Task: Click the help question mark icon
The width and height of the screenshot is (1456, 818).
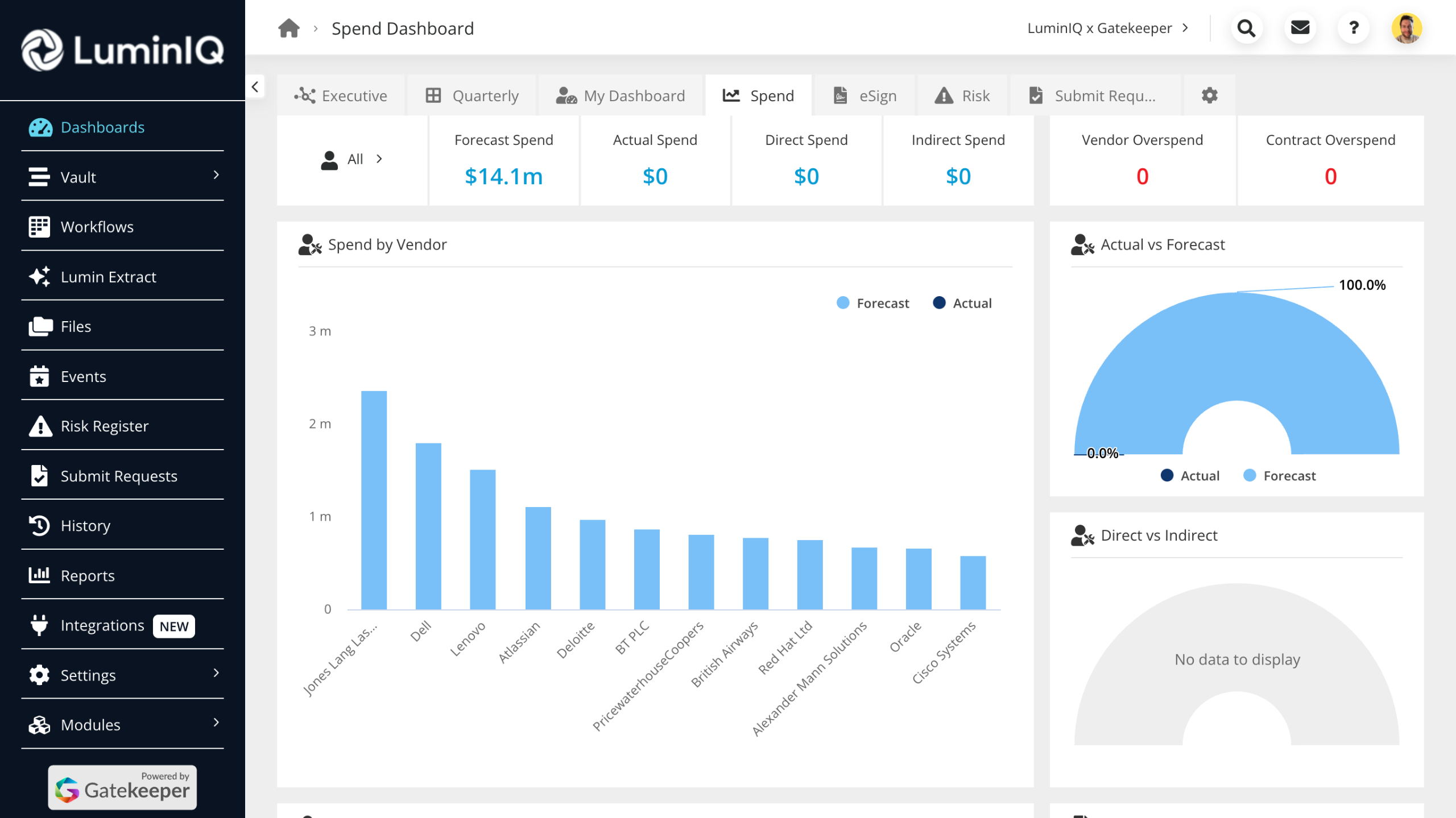Action: pos(1354,28)
